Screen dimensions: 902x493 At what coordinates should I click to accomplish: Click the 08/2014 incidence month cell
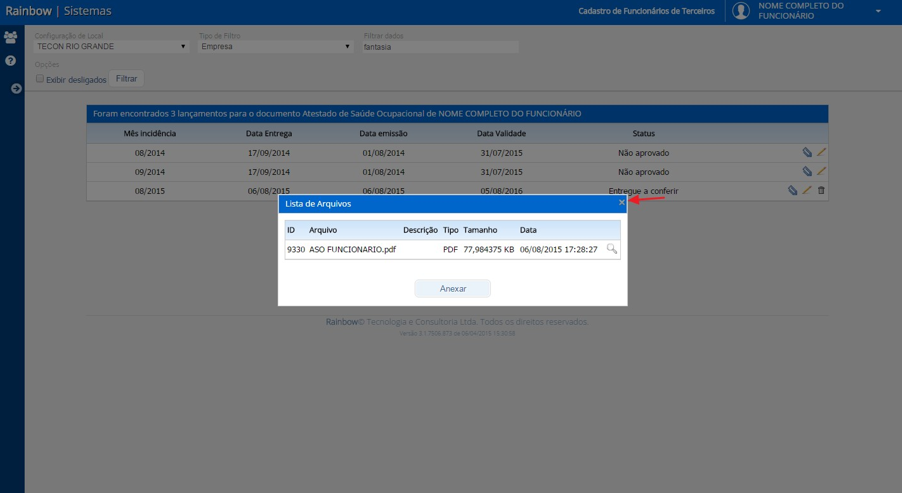click(x=150, y=153)
